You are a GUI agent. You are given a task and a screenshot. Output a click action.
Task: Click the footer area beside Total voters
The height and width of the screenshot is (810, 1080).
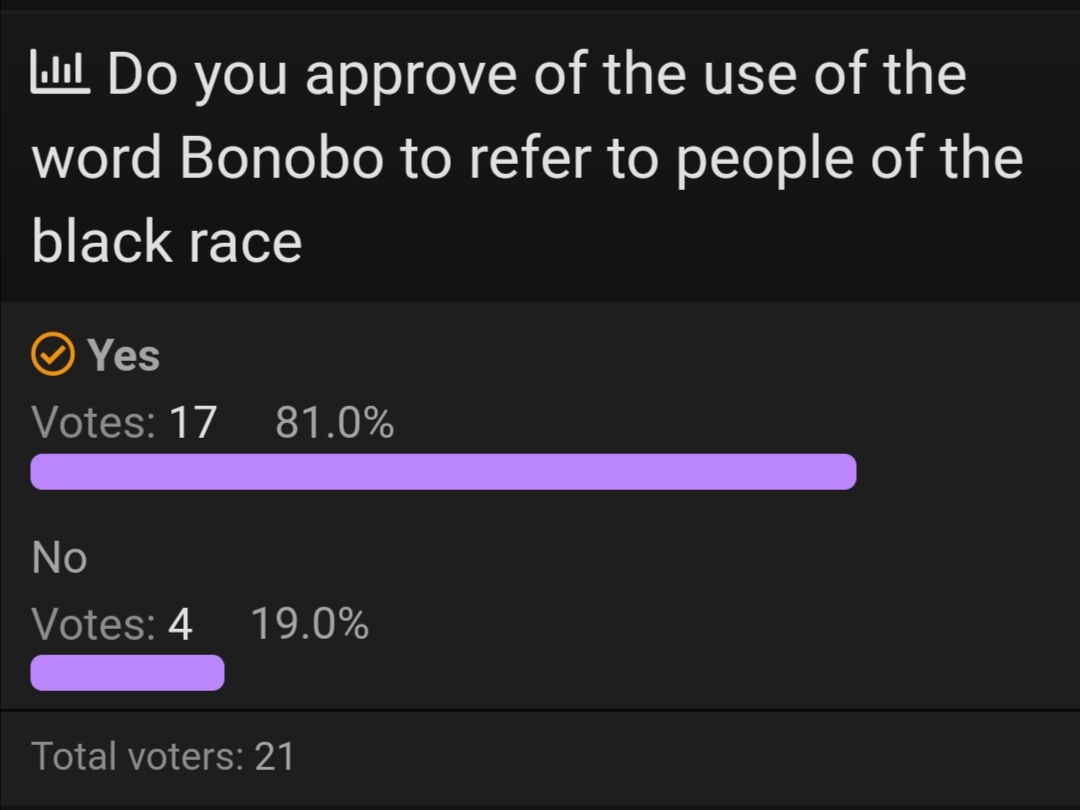[x=689, y=756]
